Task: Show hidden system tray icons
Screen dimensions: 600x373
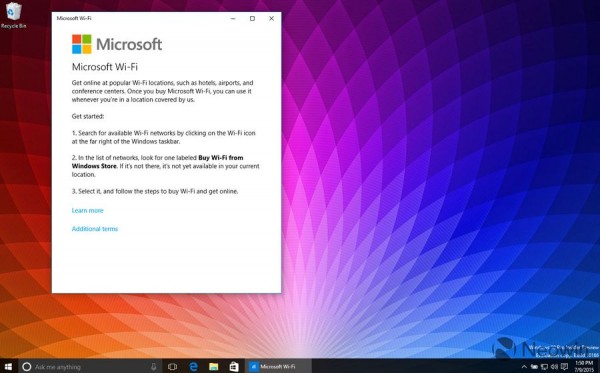Action: [524, 367]
